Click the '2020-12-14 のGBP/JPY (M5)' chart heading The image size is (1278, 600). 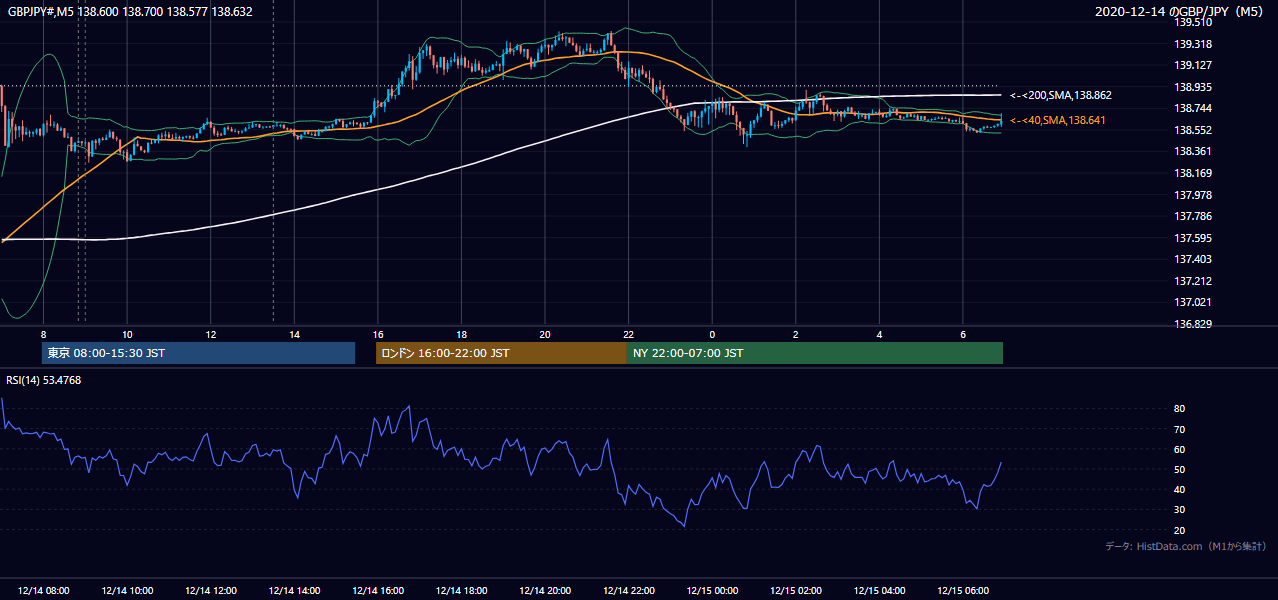point(1178,11)
